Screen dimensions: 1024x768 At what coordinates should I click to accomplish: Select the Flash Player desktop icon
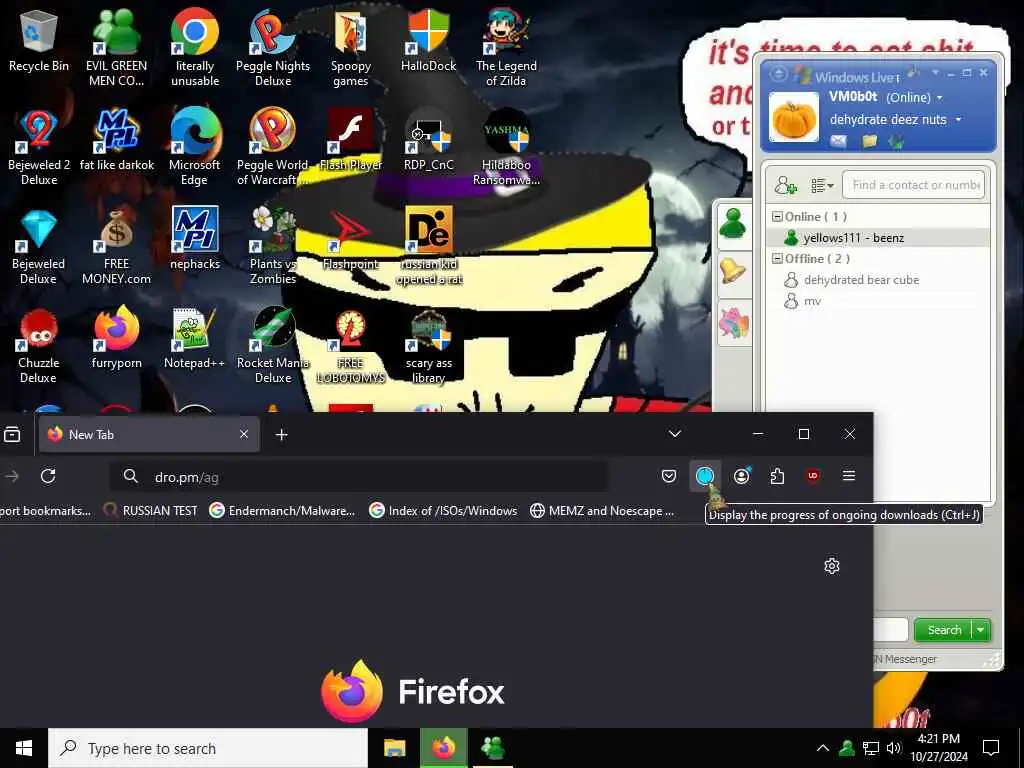(x=351, y=141)
